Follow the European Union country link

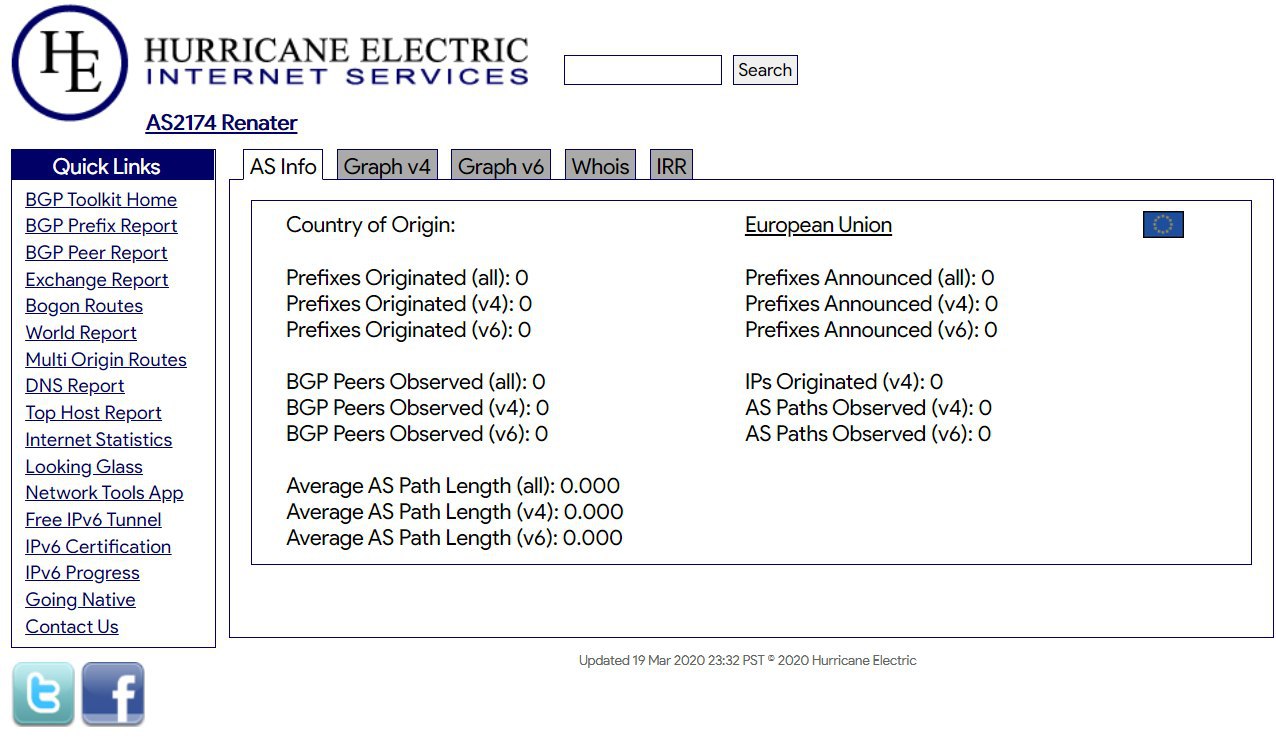[x=818, y=225]
